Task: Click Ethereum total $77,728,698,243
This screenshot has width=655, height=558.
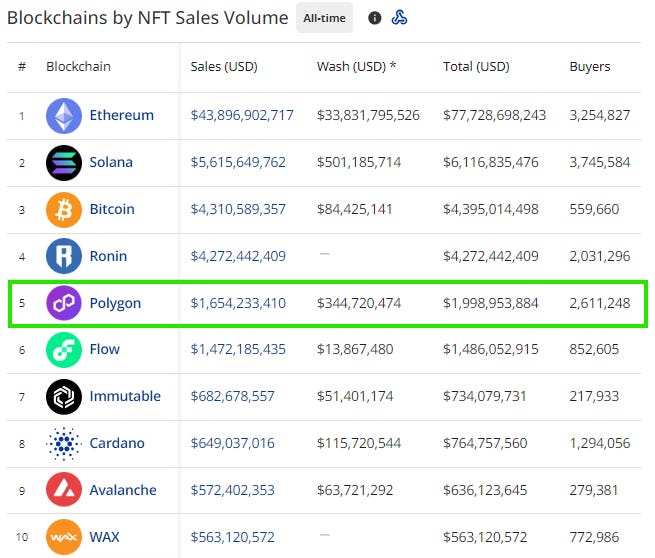Action: click(x=495, y=115)
